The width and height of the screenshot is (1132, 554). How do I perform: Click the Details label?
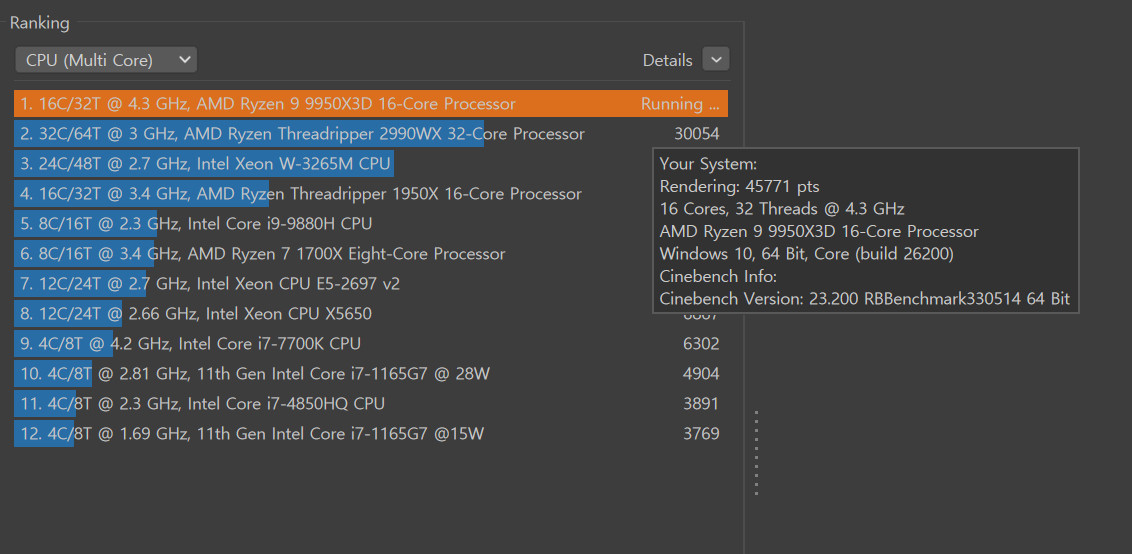tap(667, 61)
